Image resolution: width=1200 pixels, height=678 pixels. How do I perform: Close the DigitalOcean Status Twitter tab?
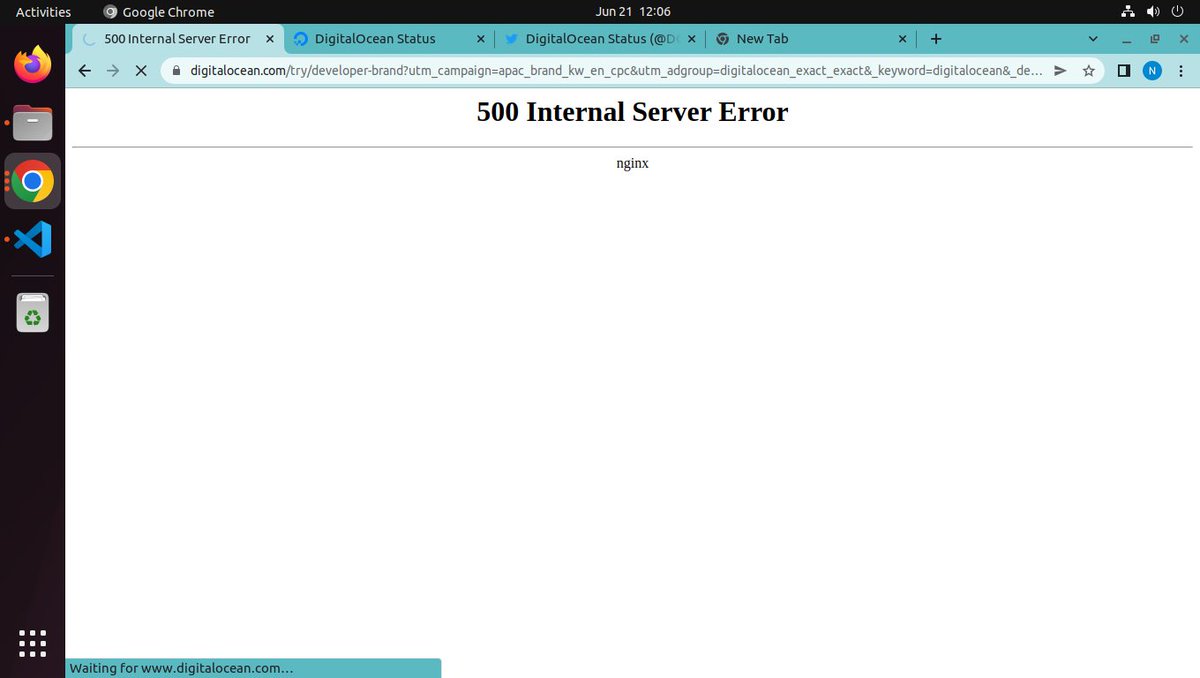(x=692, y=39)
